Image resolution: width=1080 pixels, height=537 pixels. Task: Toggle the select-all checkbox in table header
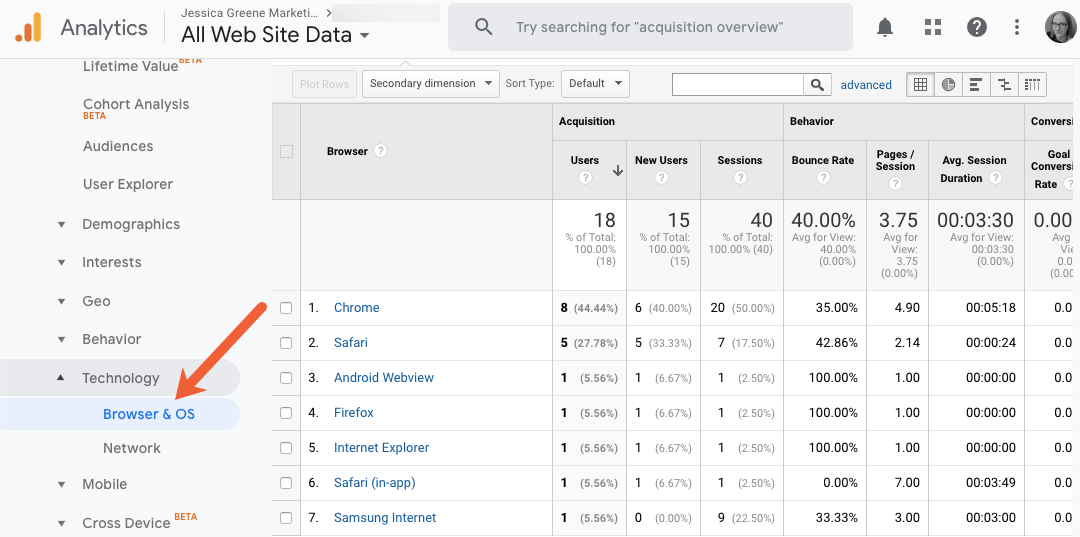[287, 151]
